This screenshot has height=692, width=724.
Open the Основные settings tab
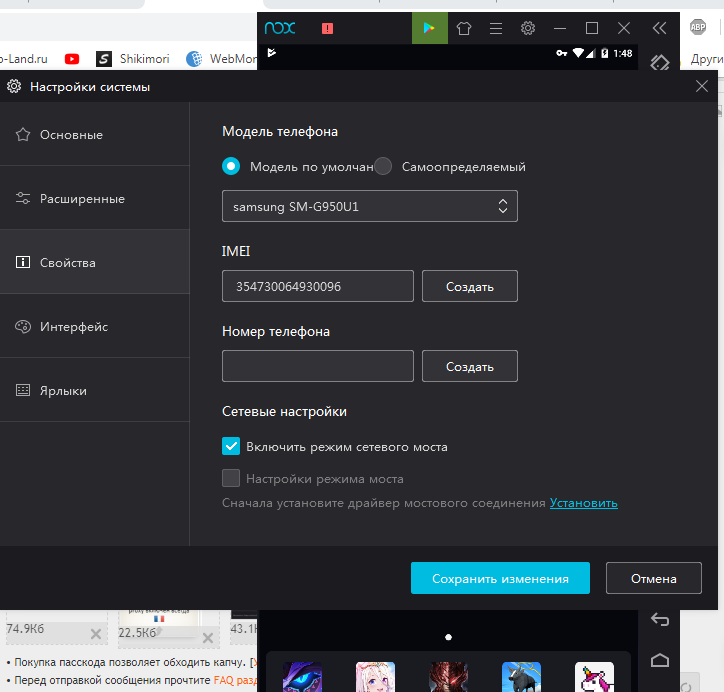point(95,134)
